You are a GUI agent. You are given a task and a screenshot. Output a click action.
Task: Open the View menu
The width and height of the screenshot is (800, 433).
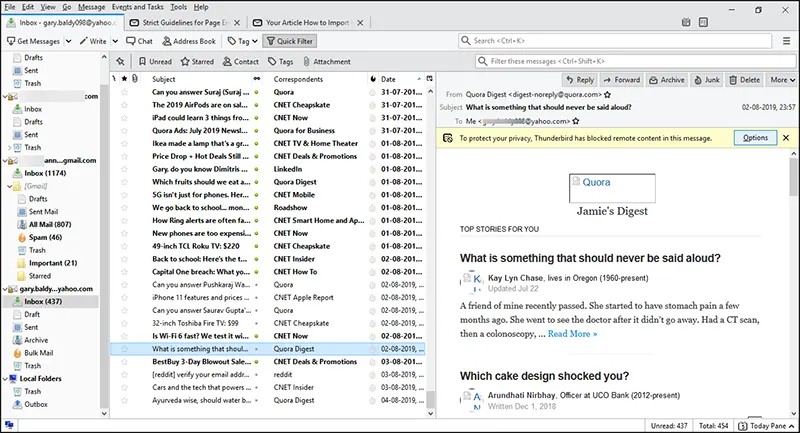click(x=48, y=7)
